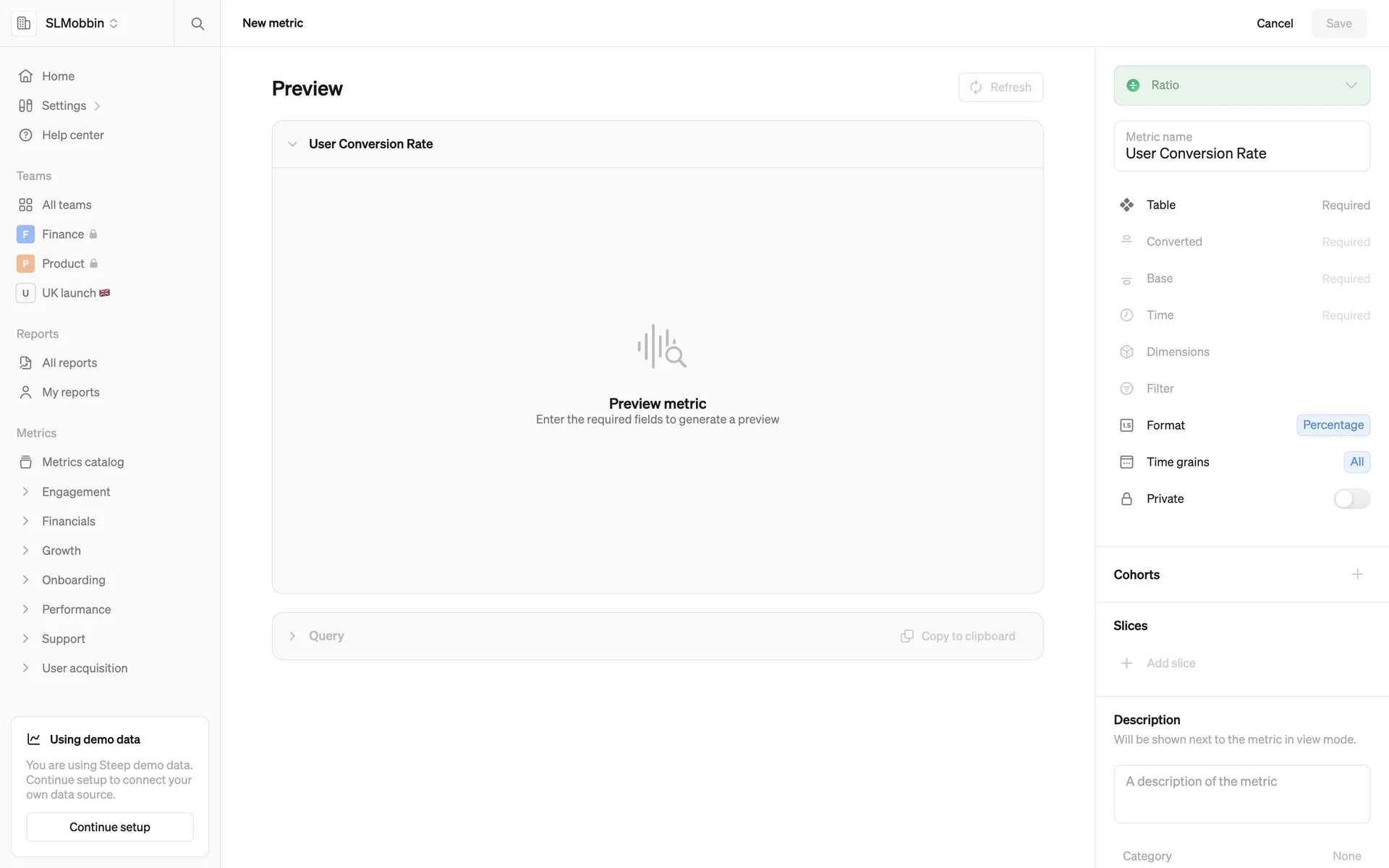Image resolution: width=1389 pixels, height=868 pixels.
Task: Click the Percentage format badge
Action: [1333, 425]
